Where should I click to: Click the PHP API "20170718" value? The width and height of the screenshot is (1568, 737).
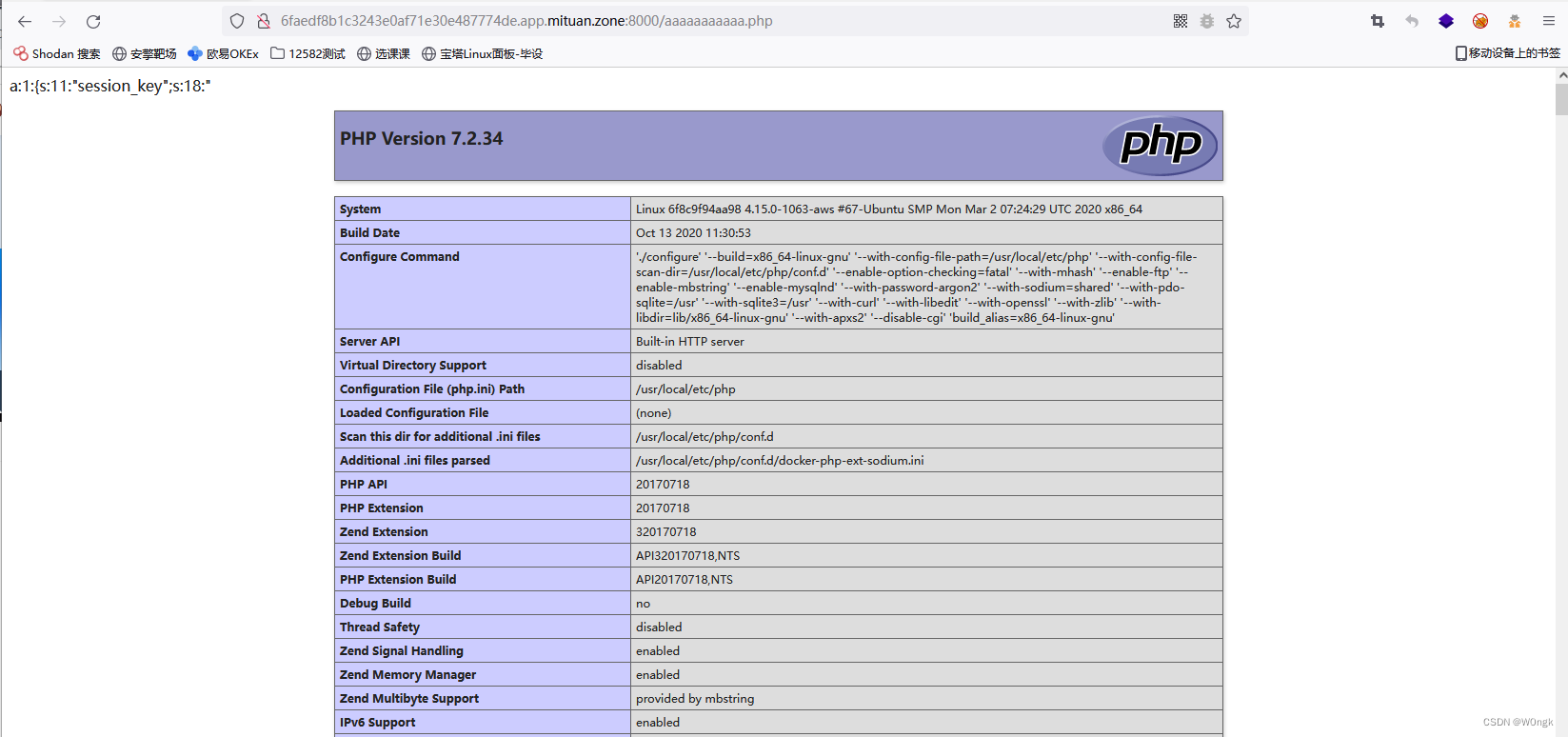[x=663, y=485]
